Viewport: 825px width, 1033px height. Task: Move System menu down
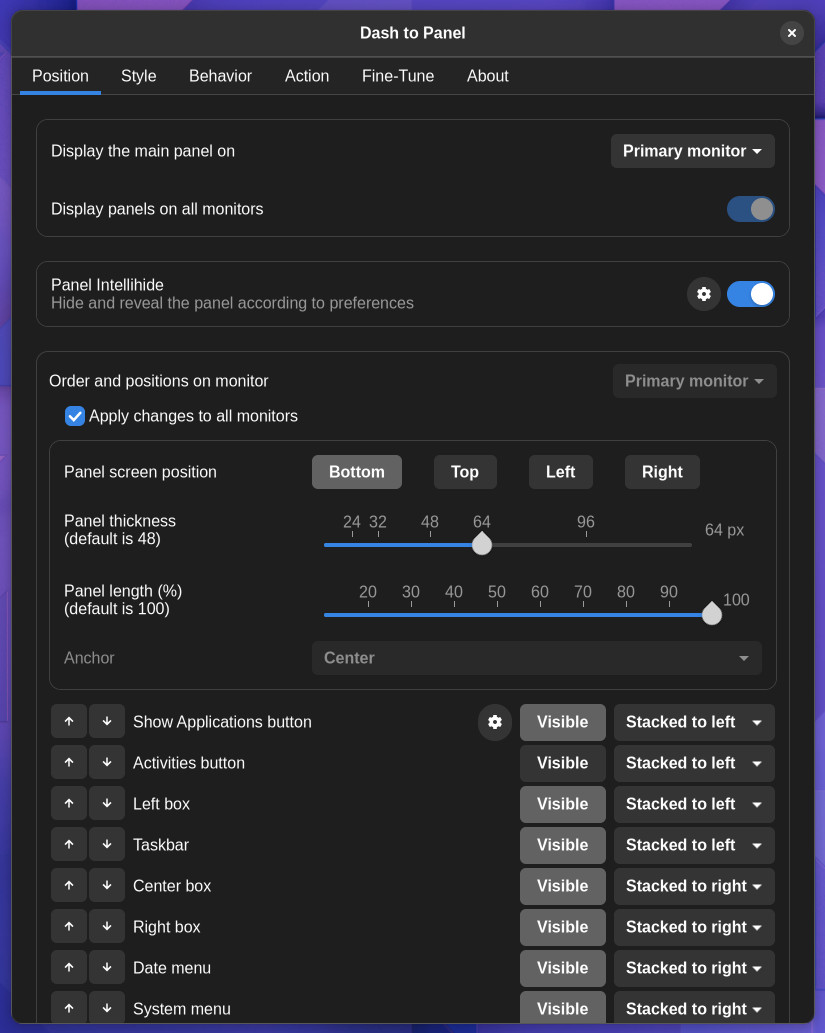(107, 1008)
